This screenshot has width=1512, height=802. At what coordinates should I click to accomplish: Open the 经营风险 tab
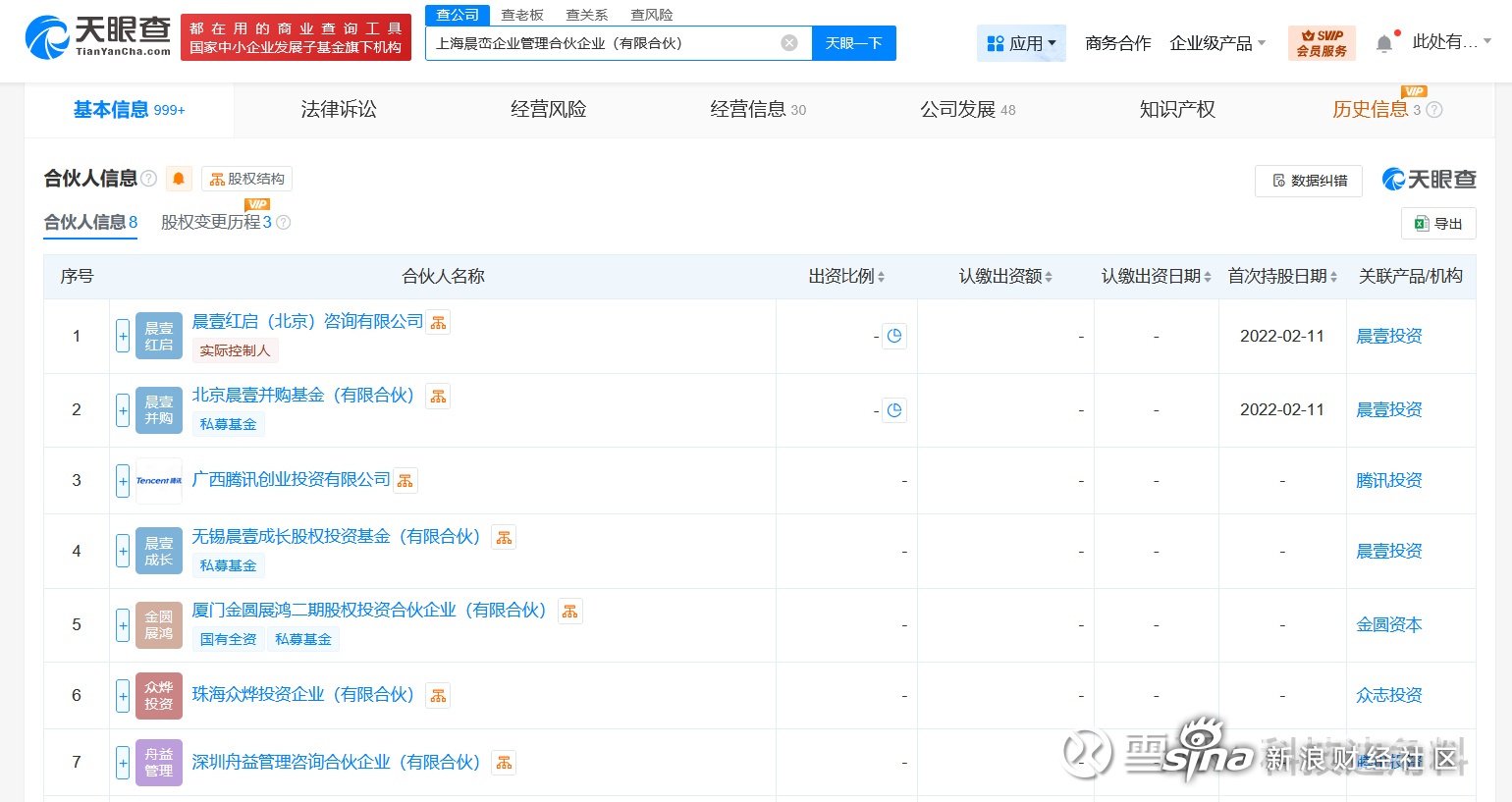[549, 110]
